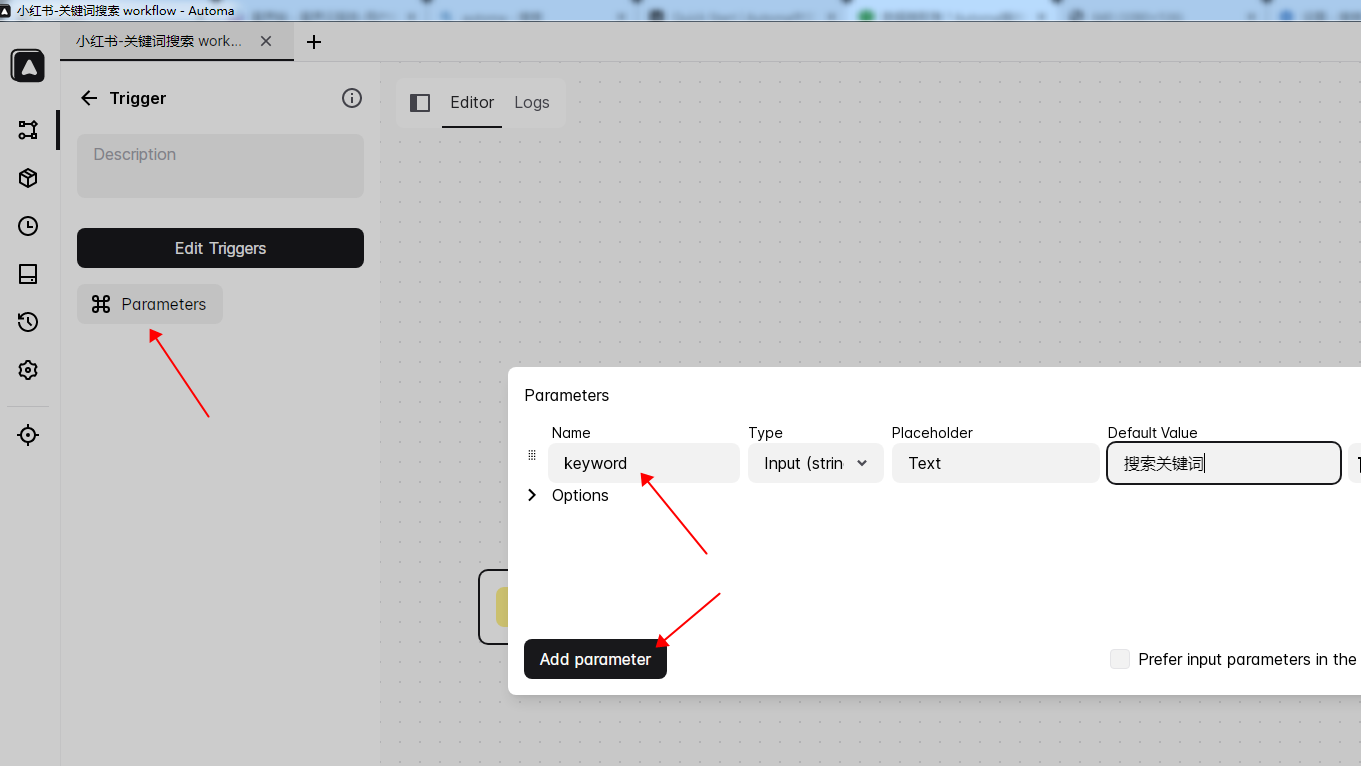Click the Automa logo icon
This screenshot has height=766, width=1361.
(x=28, y=66)
